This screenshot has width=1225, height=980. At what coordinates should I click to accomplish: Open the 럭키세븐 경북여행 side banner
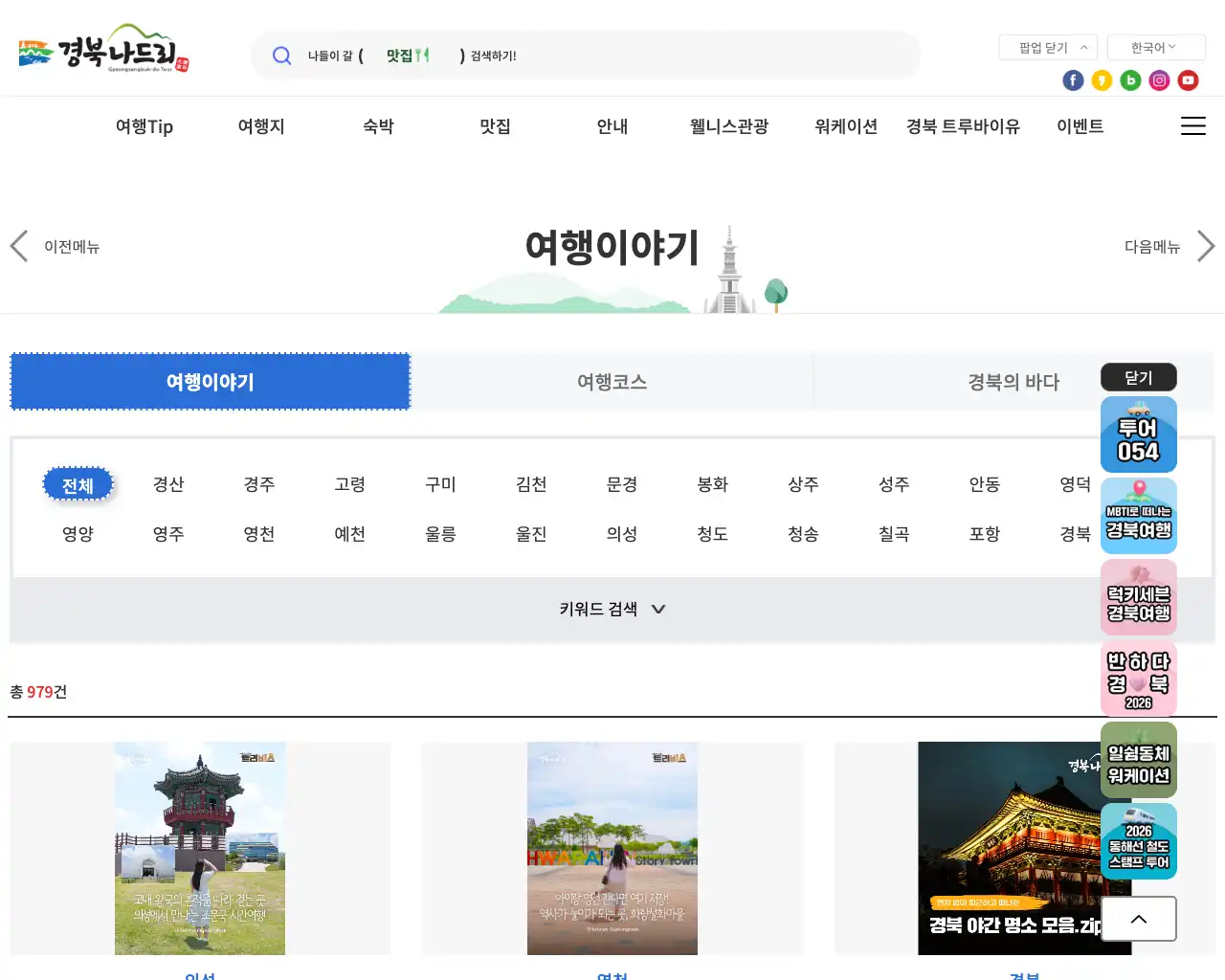[x=1139, y=597]
